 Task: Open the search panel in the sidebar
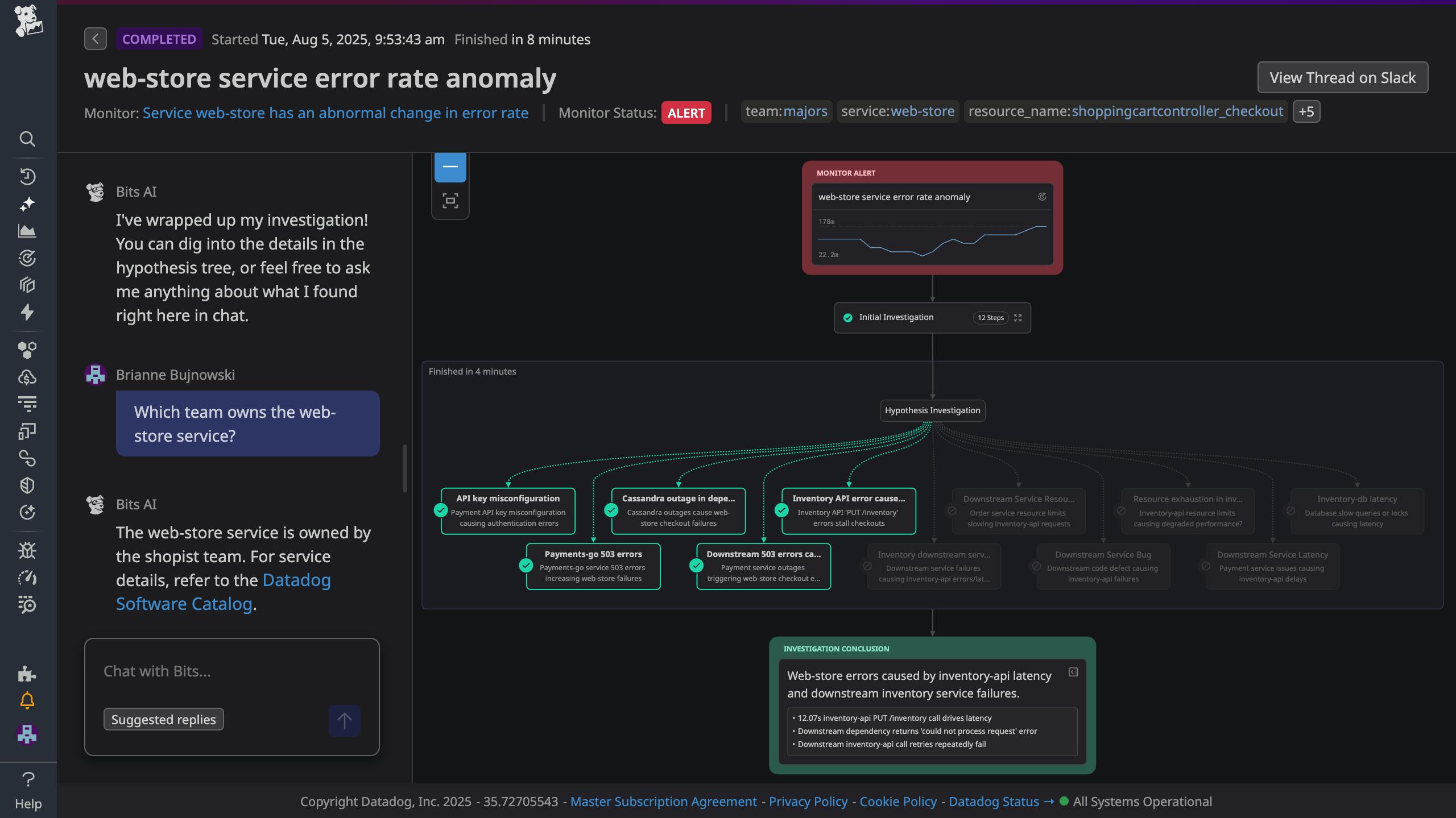(x=27, y=139)
